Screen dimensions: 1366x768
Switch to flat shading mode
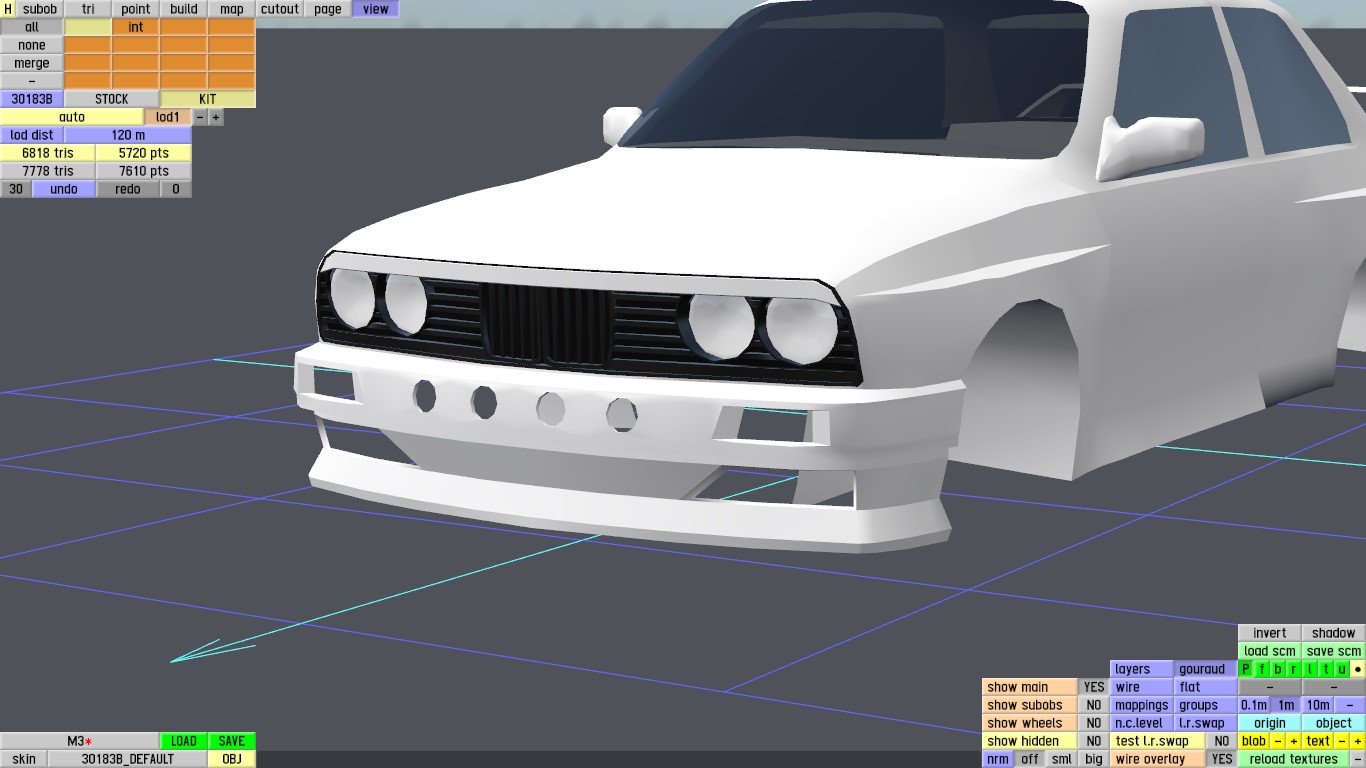1206,687
